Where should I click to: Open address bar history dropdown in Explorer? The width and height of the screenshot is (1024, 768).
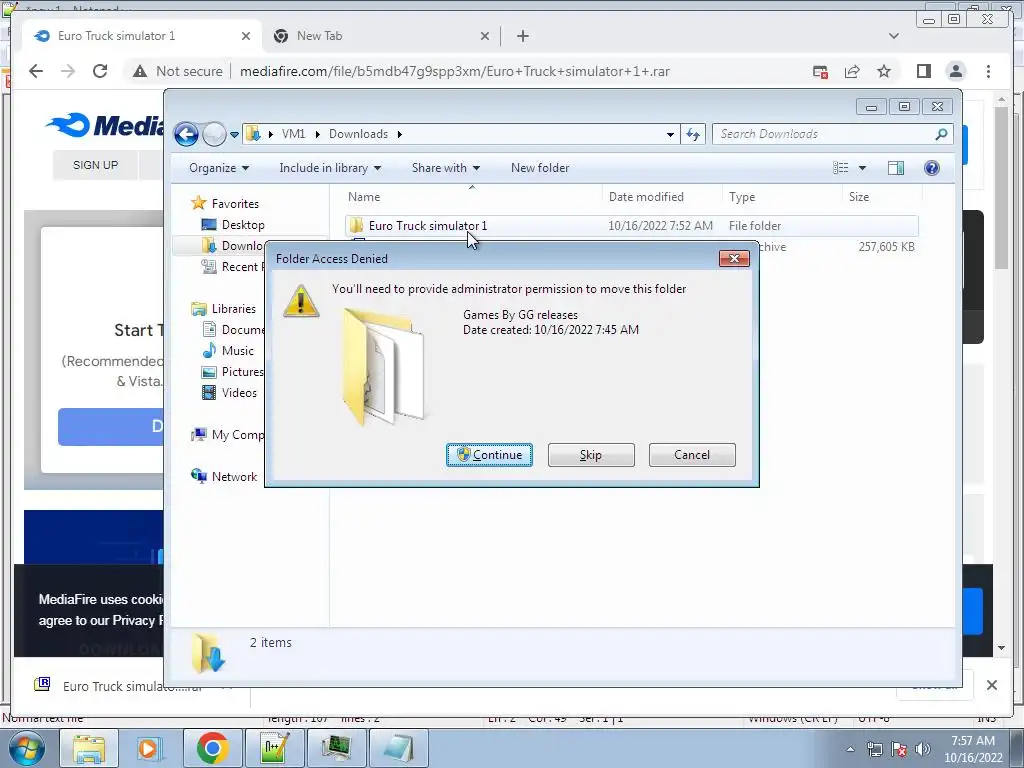click(670, 135)
